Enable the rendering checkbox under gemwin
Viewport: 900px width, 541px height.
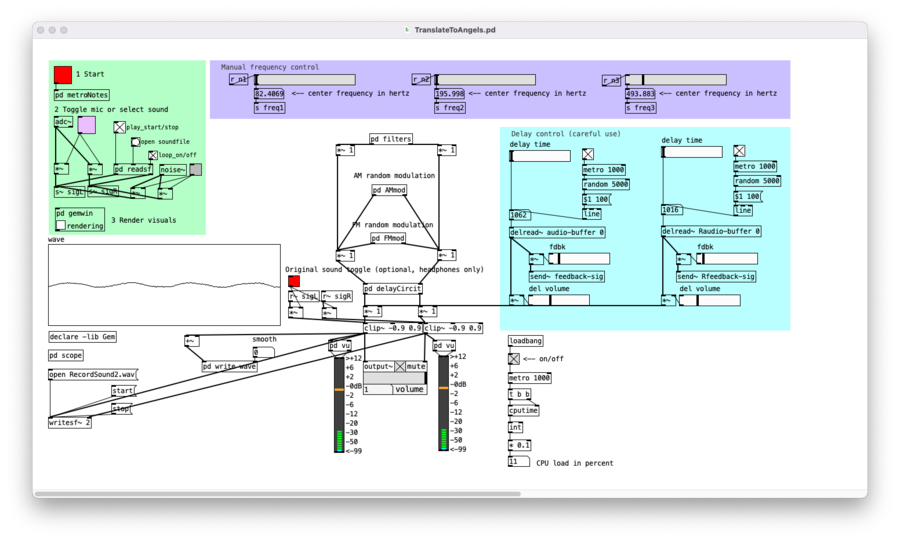pos(60,226)
